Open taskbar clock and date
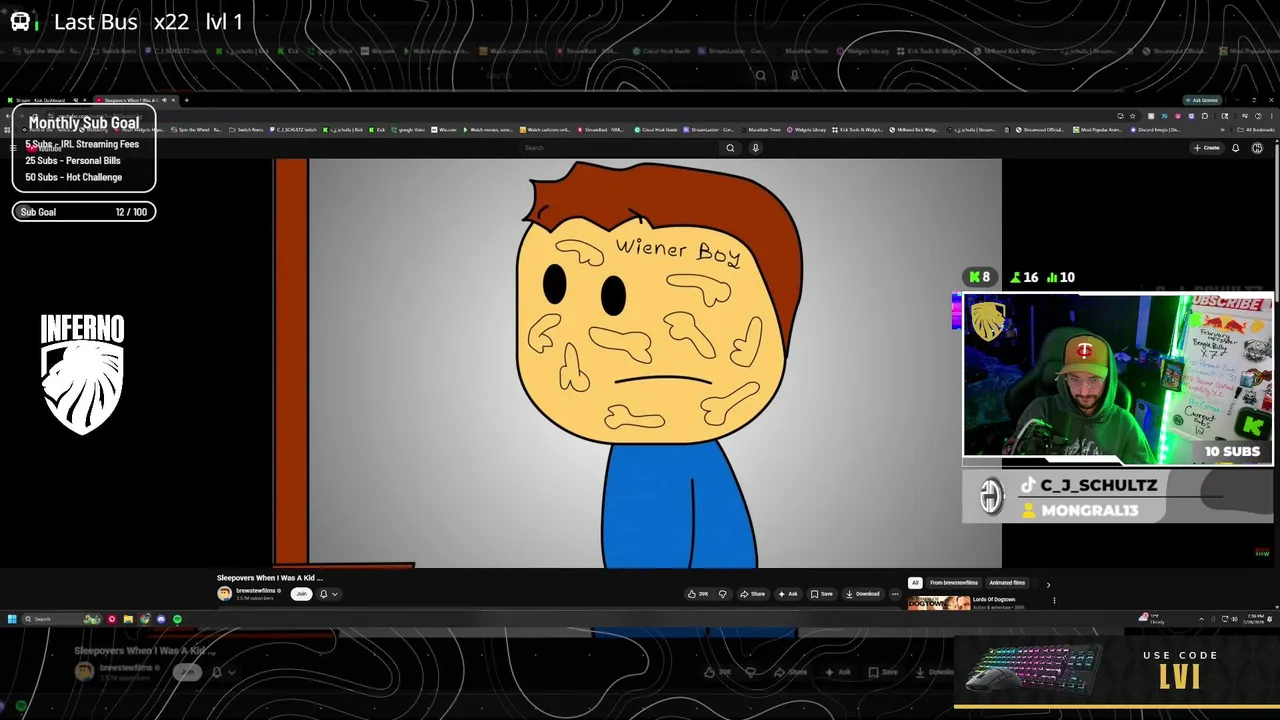 point(1256,619)
